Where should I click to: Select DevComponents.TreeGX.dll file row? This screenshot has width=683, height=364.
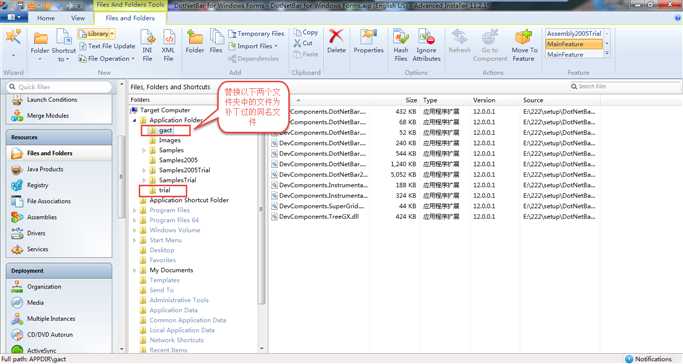coord(319,217)
